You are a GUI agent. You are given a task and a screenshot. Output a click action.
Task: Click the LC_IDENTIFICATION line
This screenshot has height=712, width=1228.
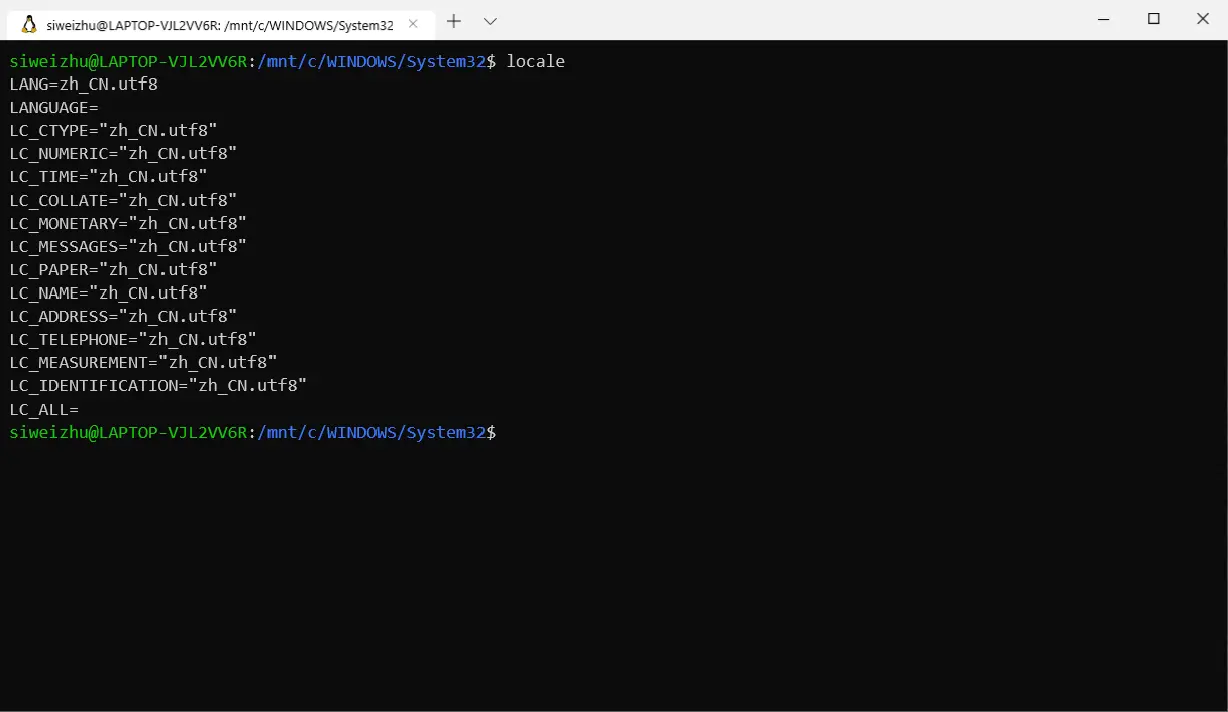point(158,385)
